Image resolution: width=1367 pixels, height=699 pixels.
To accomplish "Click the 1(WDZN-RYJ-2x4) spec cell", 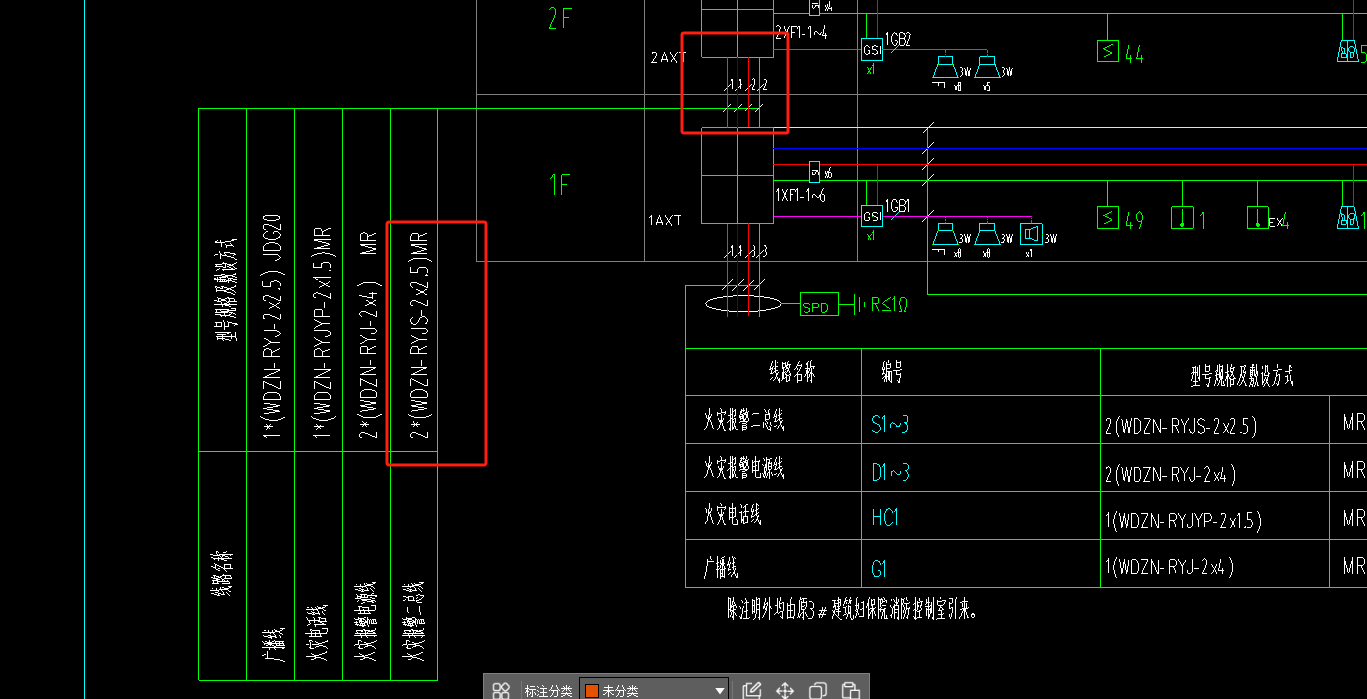I will click(1170, 568).
